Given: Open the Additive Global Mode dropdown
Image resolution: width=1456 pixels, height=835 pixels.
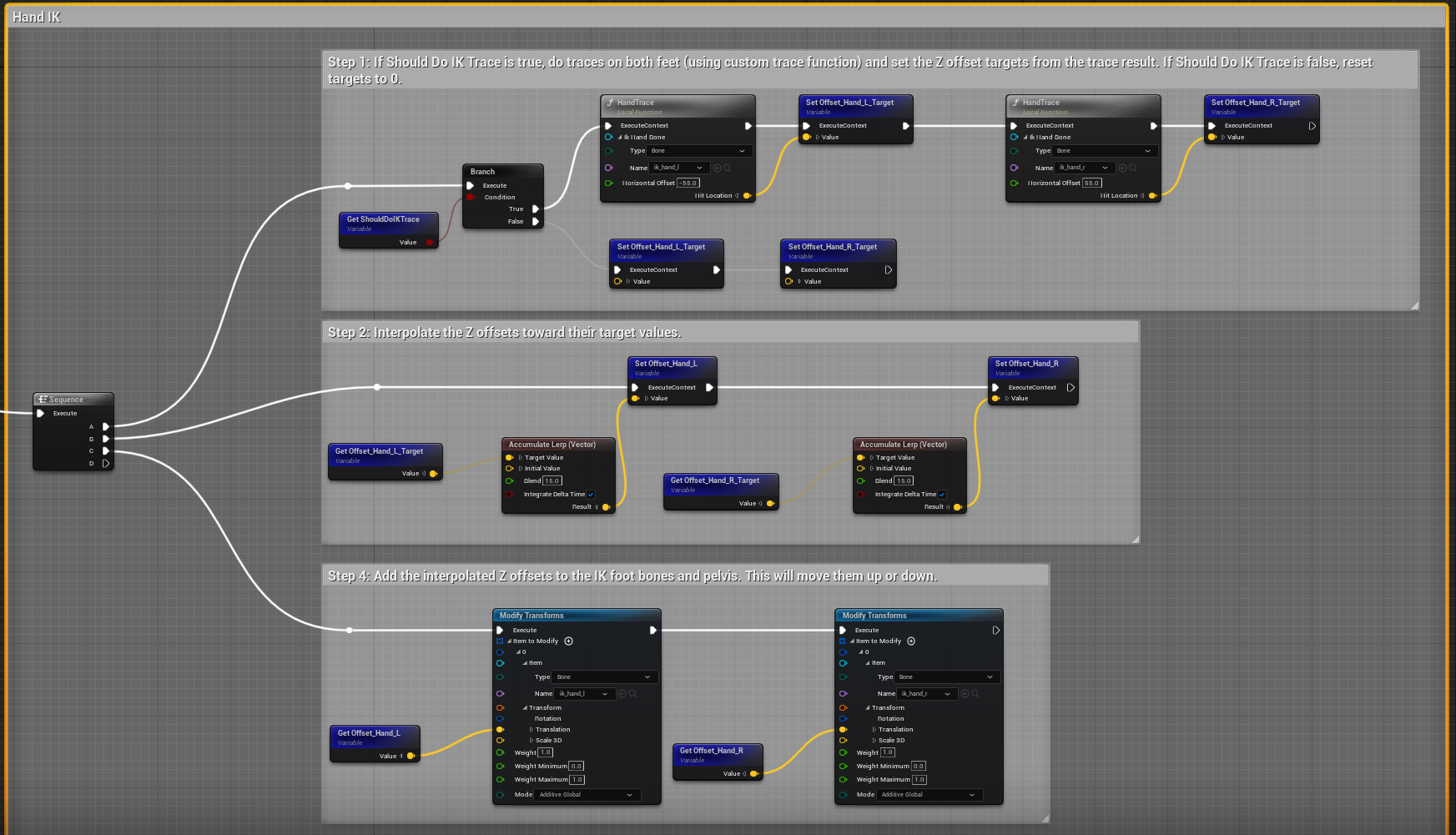Looking at the screenshot, I should point(587,795).
